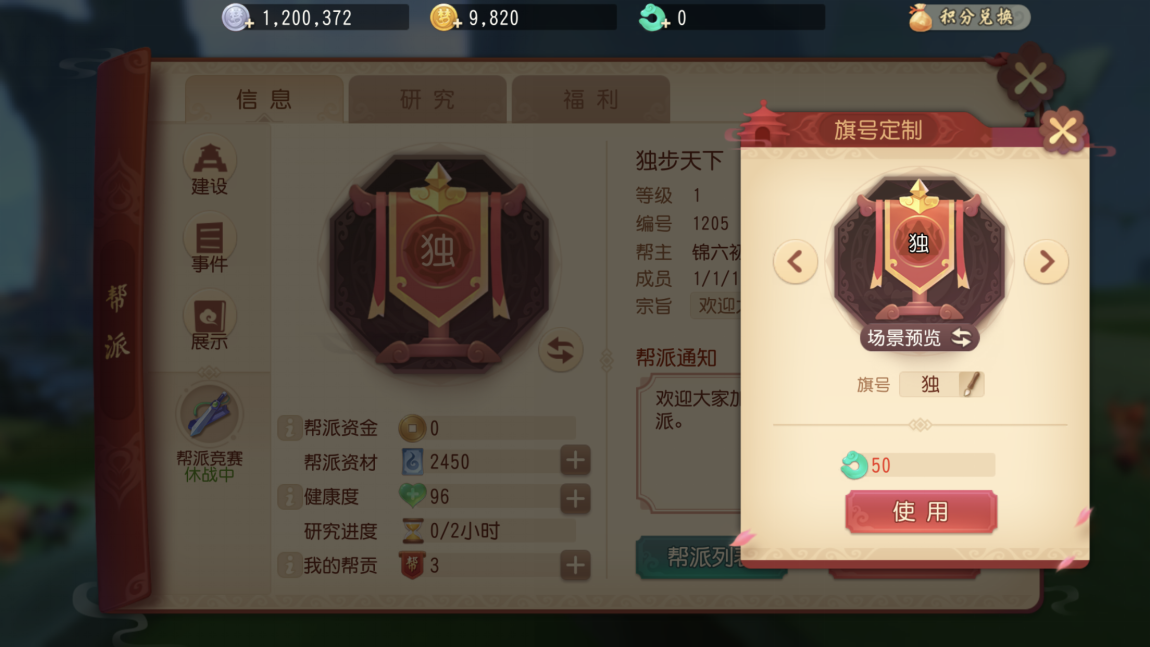
Task: Click the info icon next to 健康度
Action: (289, 497)
